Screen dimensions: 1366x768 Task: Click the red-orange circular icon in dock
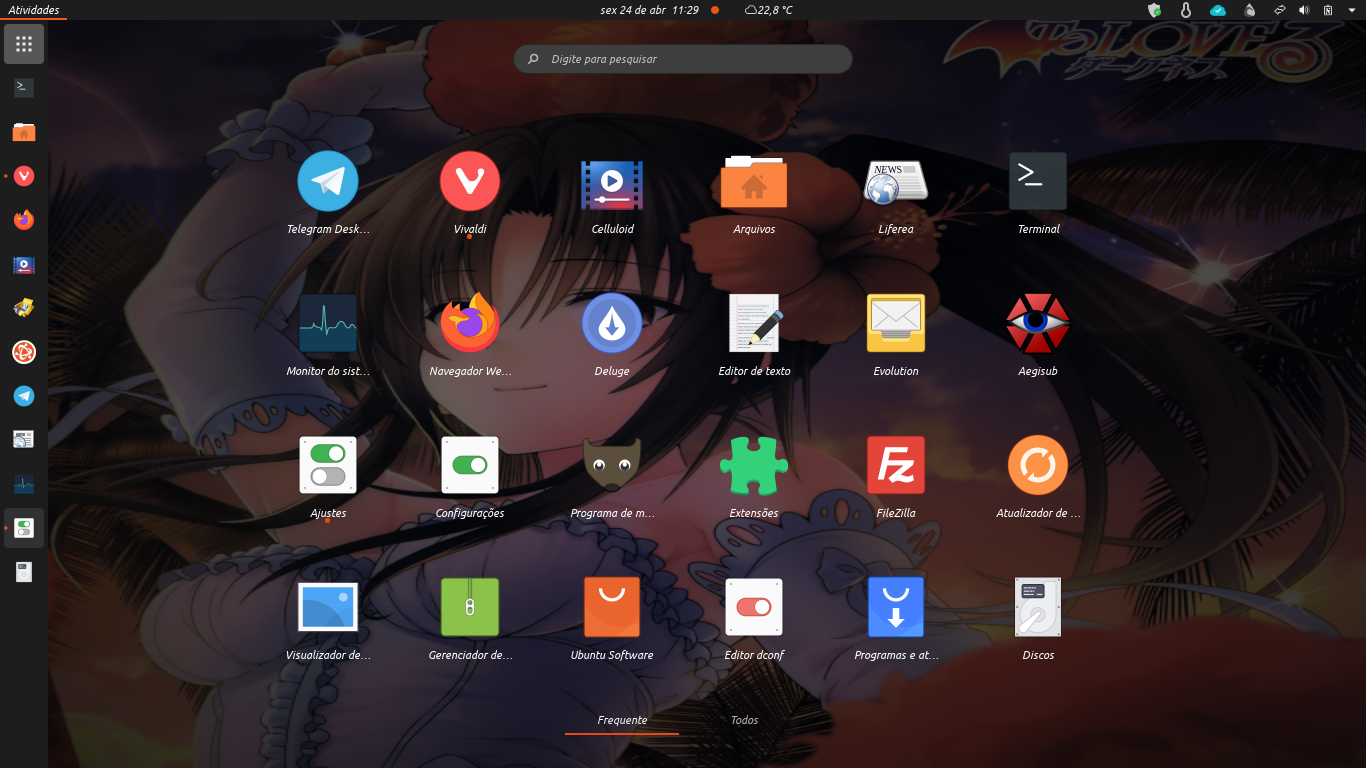coord(24,352)
